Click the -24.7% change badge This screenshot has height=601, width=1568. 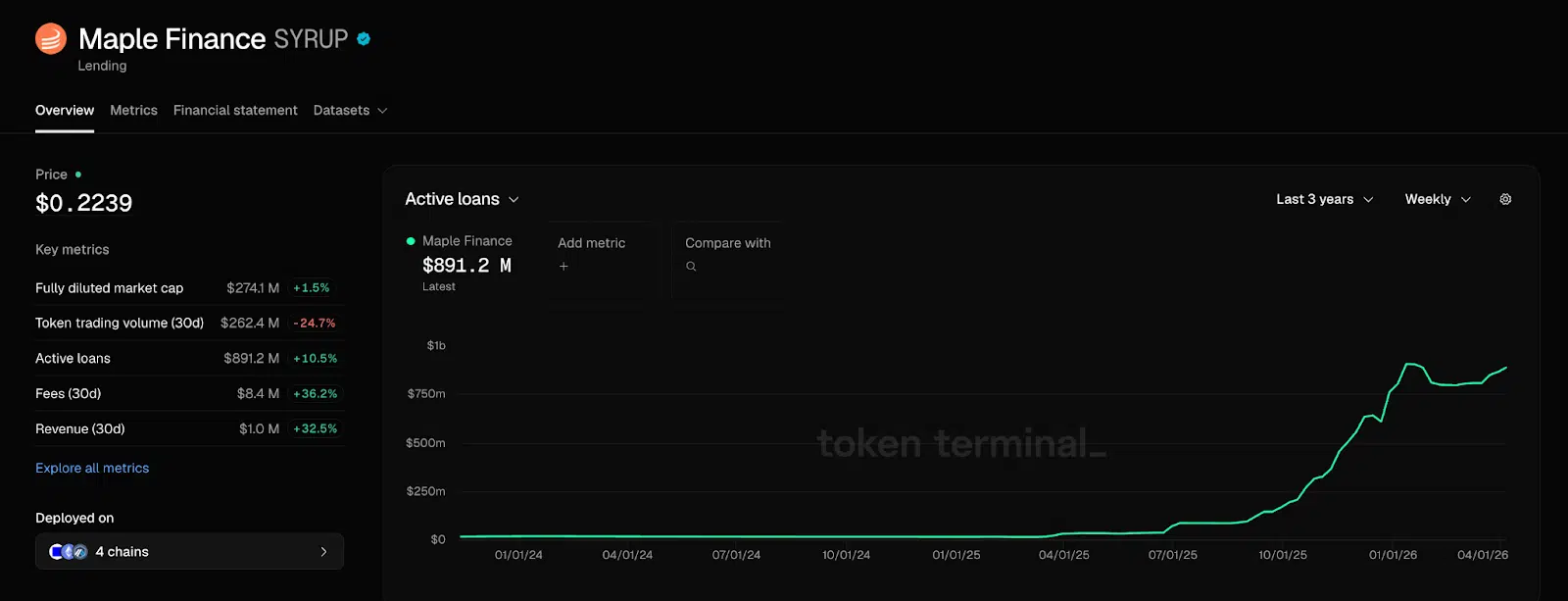click(315, 324)
